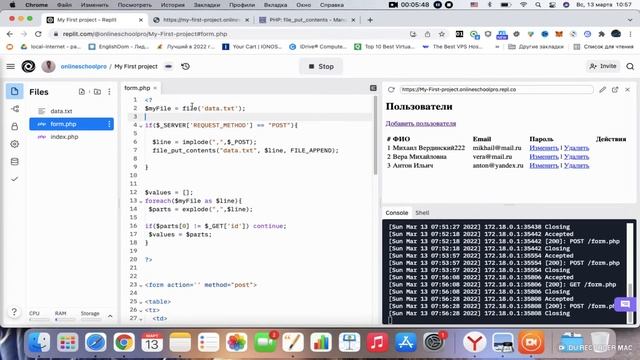Switch to the Shell tab
This screenshot has height=360, width=640.
(x=422, y=213)
